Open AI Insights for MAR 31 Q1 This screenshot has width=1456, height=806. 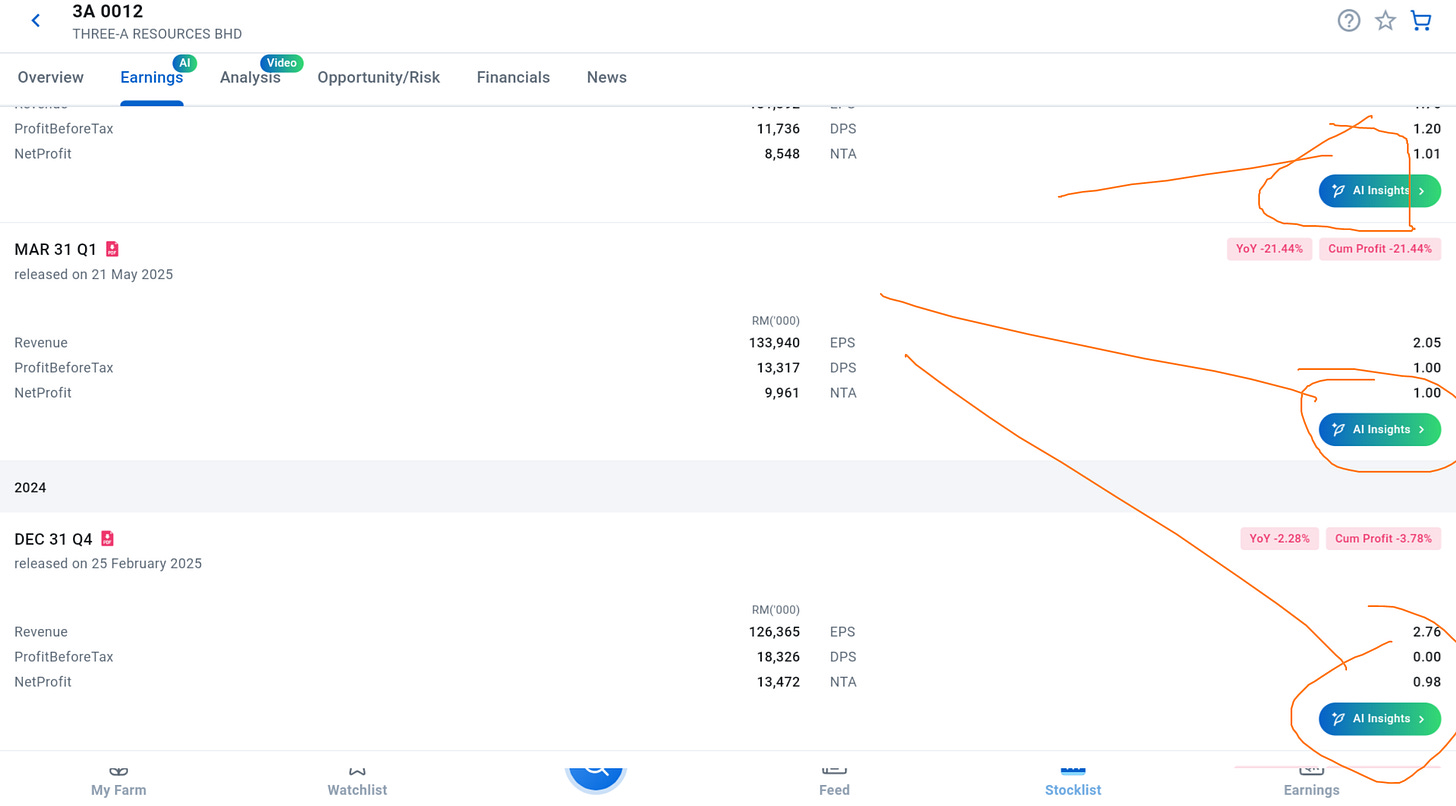(x=1380, y=430)
